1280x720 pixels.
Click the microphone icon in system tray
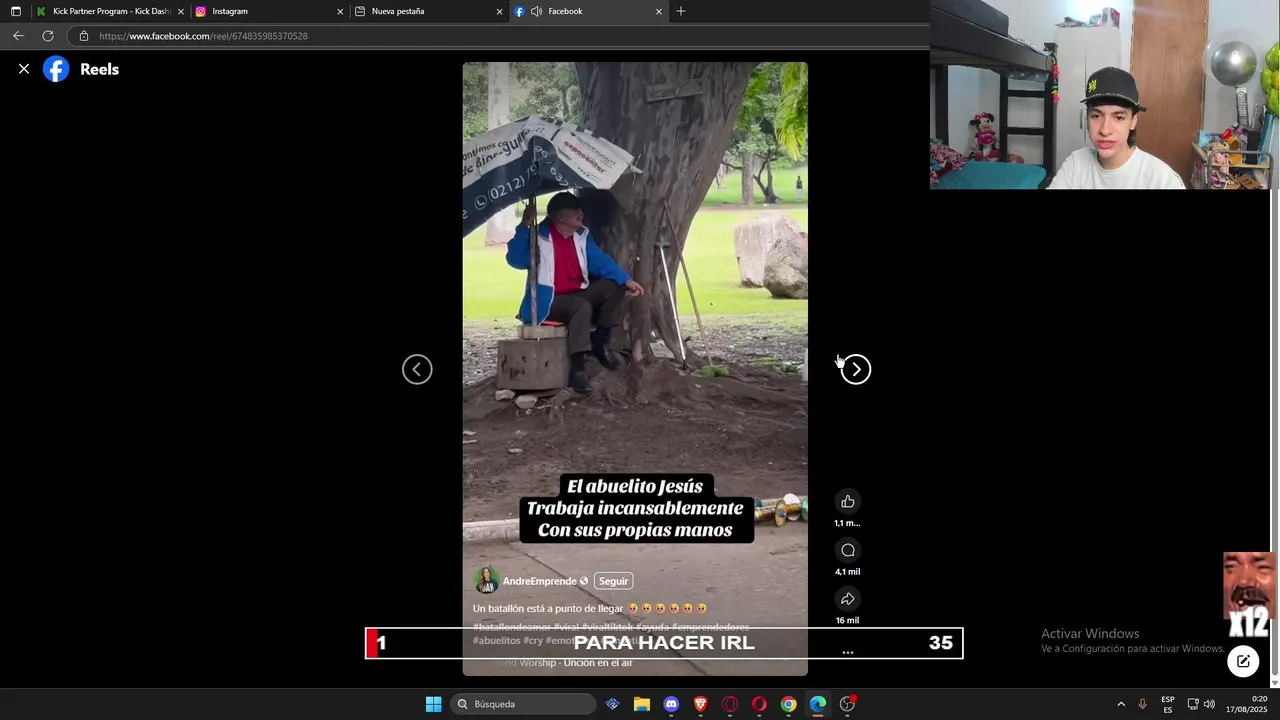[x=1142, y=704]
